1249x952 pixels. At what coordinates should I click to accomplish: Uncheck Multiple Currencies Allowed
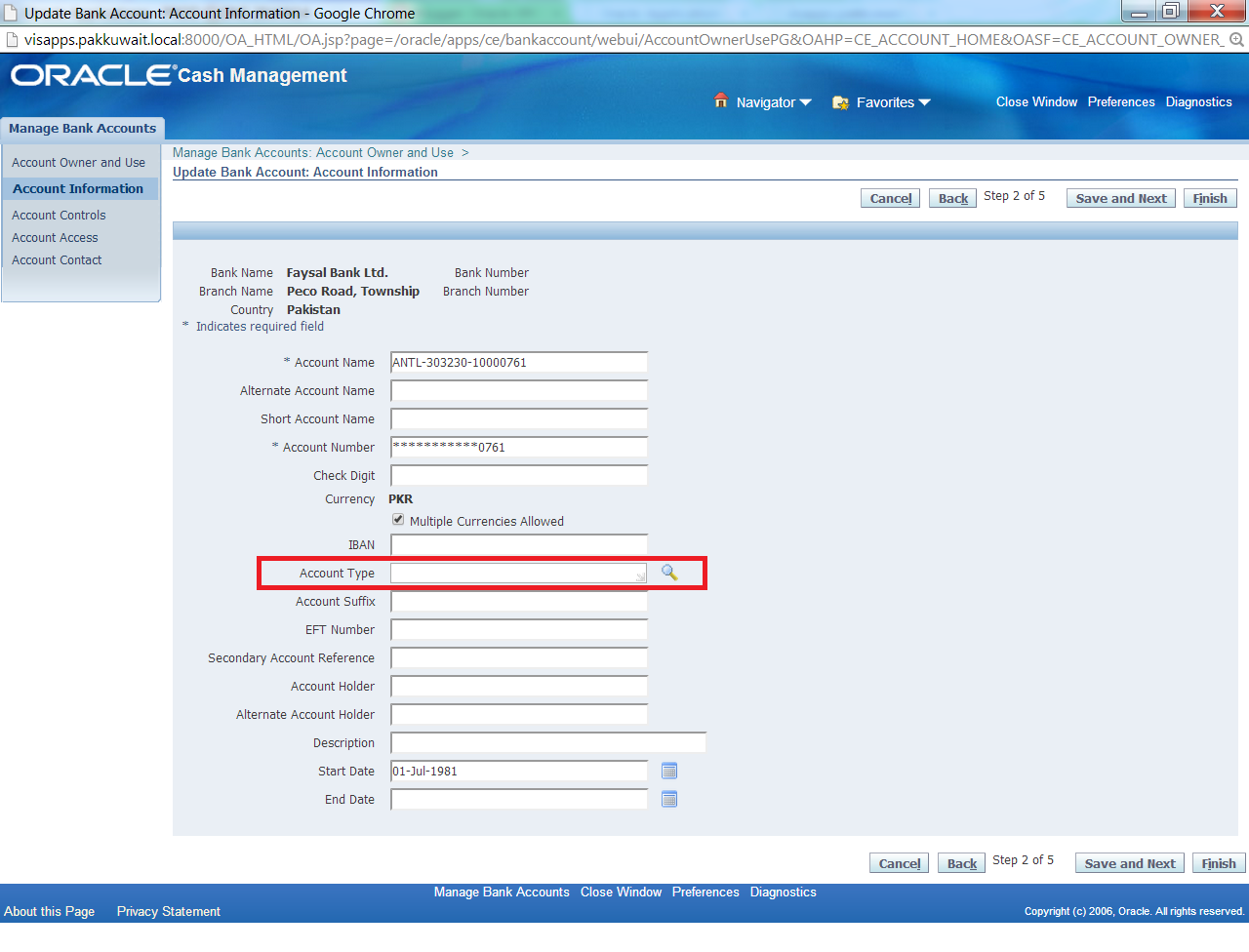click(397, 519)
